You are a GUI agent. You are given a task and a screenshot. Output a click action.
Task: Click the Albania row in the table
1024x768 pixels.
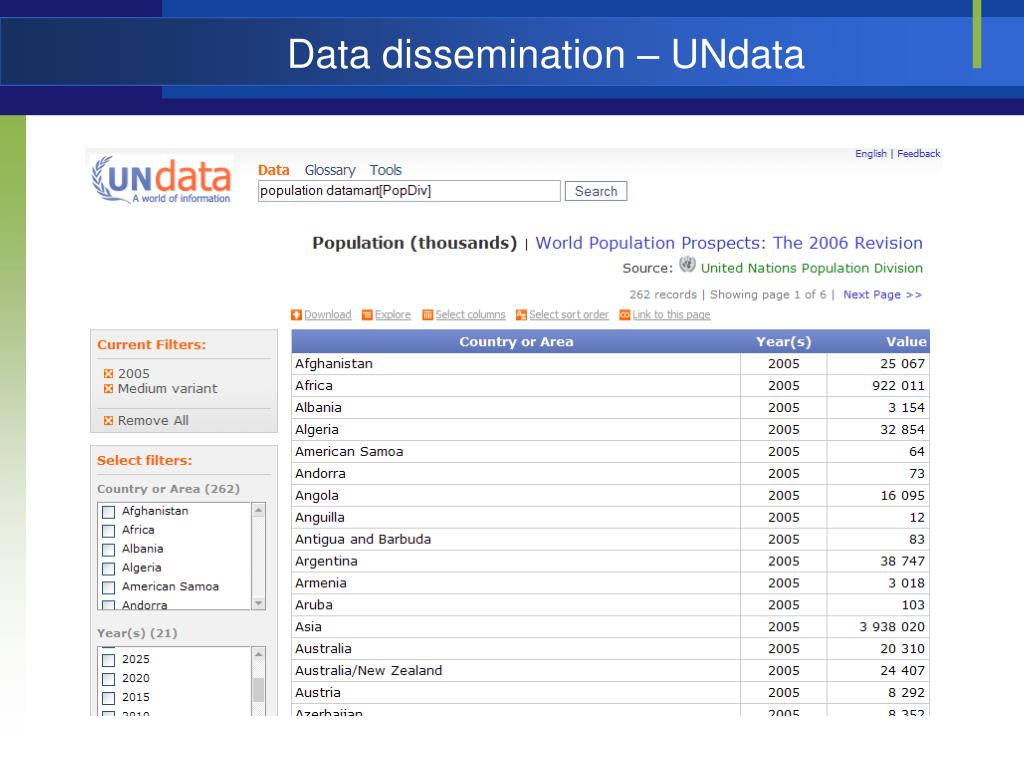pos(611,408)
